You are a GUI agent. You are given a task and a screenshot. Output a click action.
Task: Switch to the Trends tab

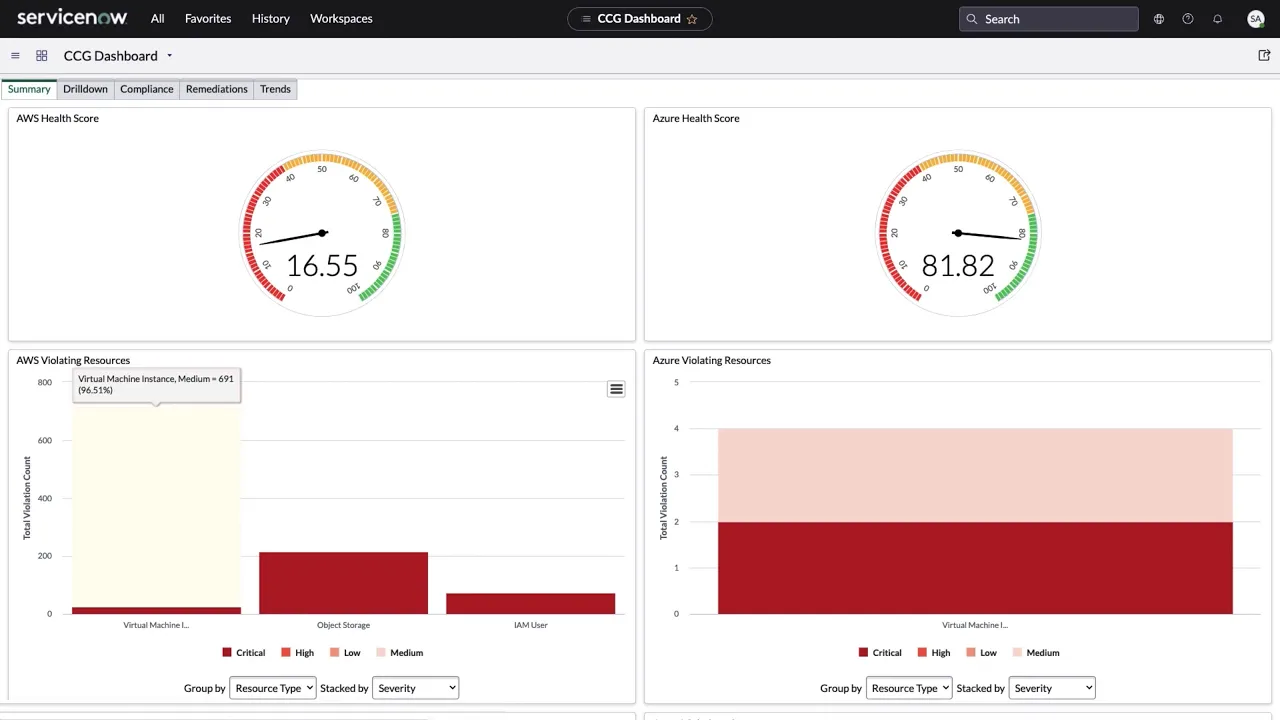click(275, 89)
